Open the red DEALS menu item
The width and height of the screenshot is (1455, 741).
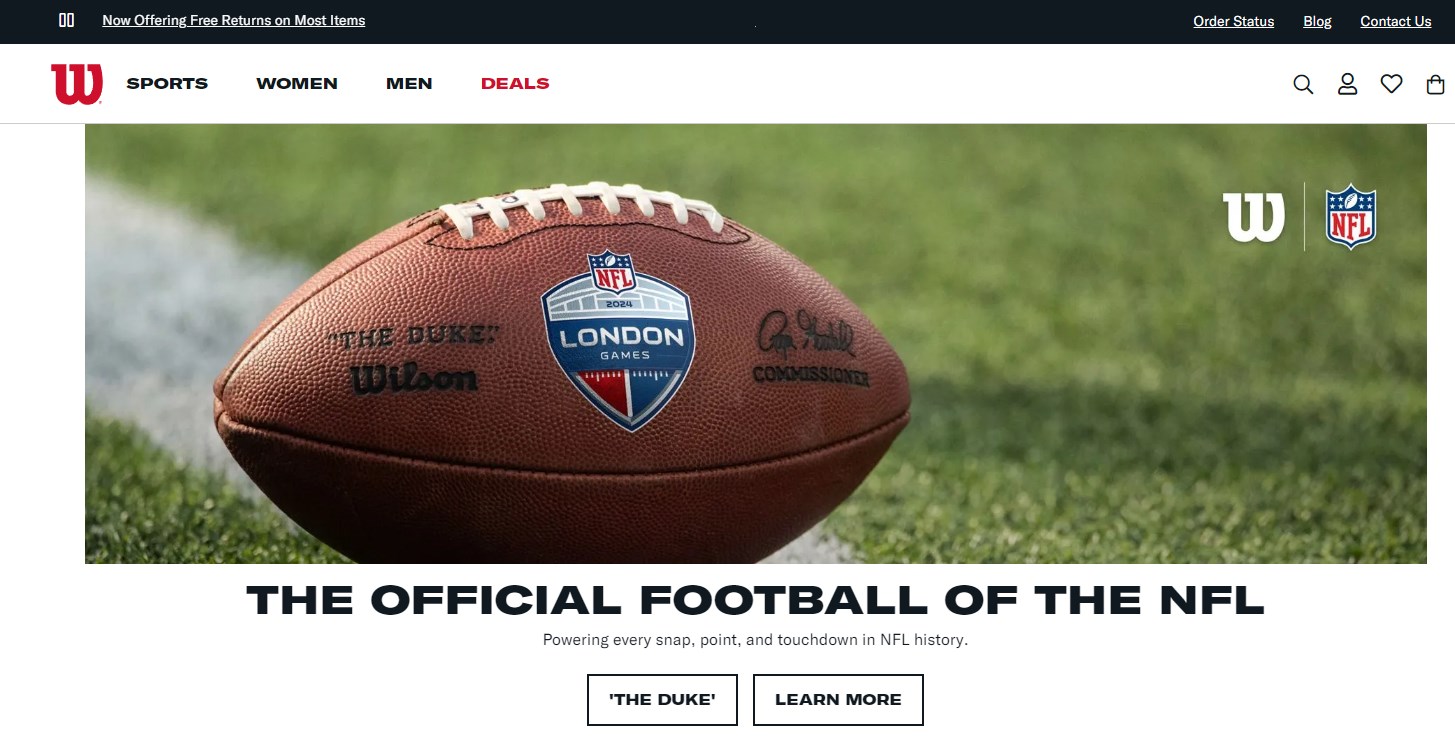pyautogui.click(x=515, y=84)
